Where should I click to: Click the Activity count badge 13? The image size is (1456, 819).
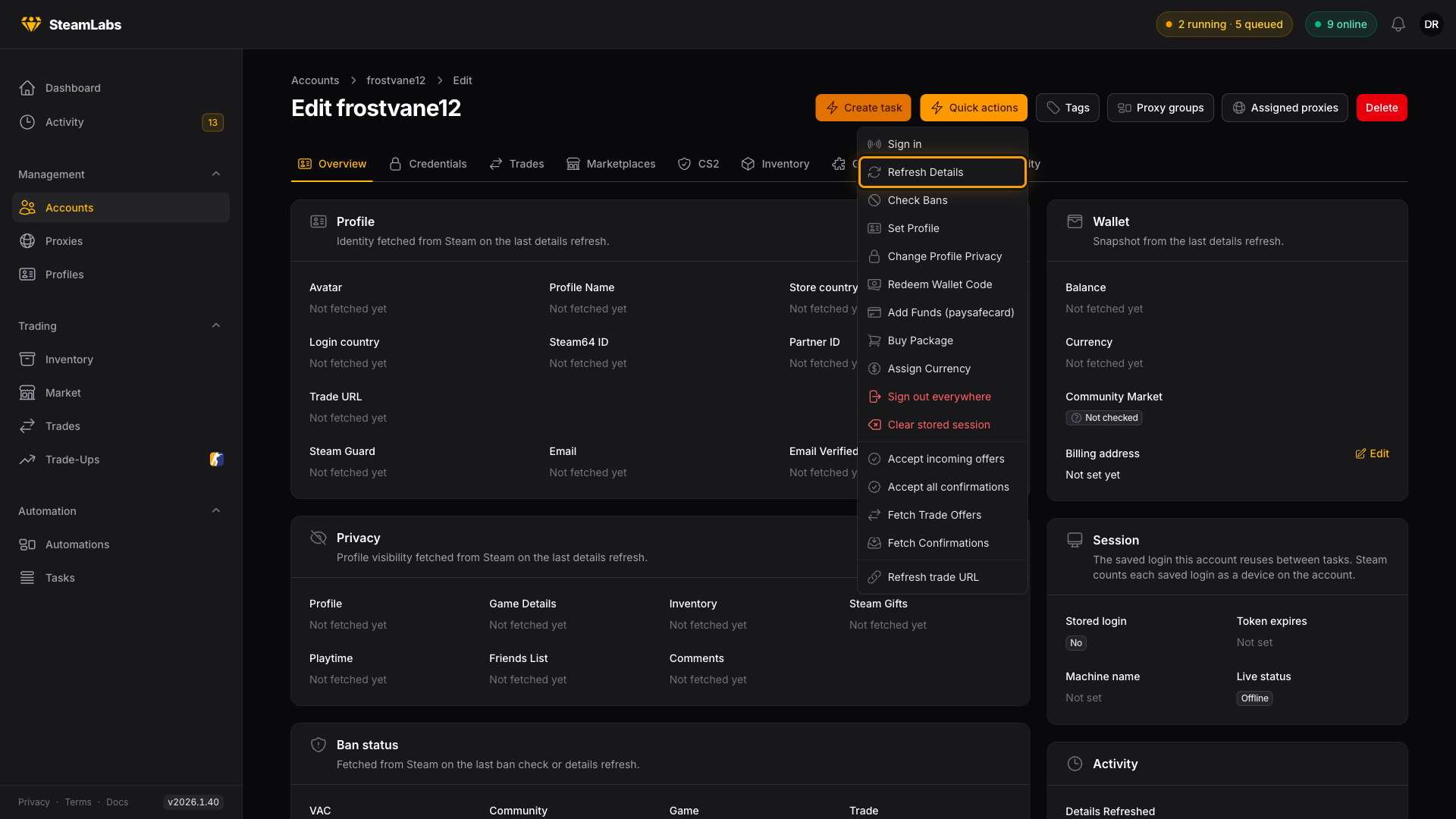click(212, 122)
